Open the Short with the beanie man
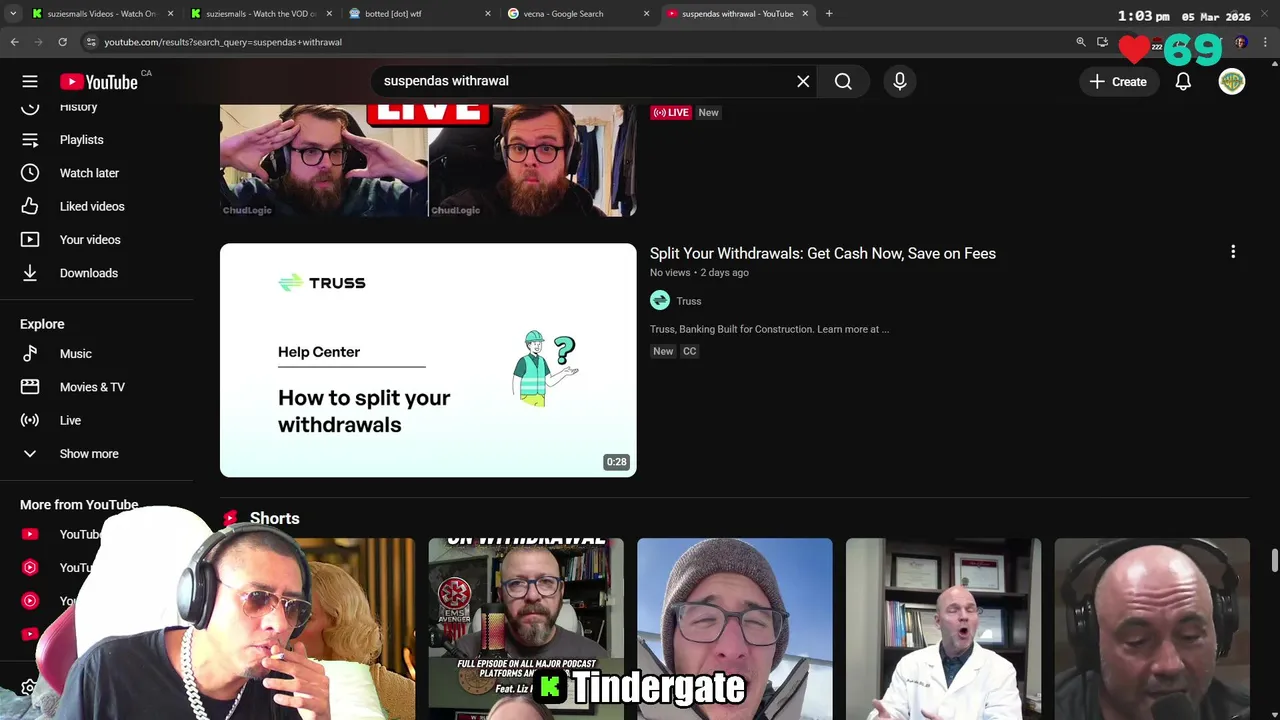Viewport: 1280px width, 720px height. click(x=735, y=629)
